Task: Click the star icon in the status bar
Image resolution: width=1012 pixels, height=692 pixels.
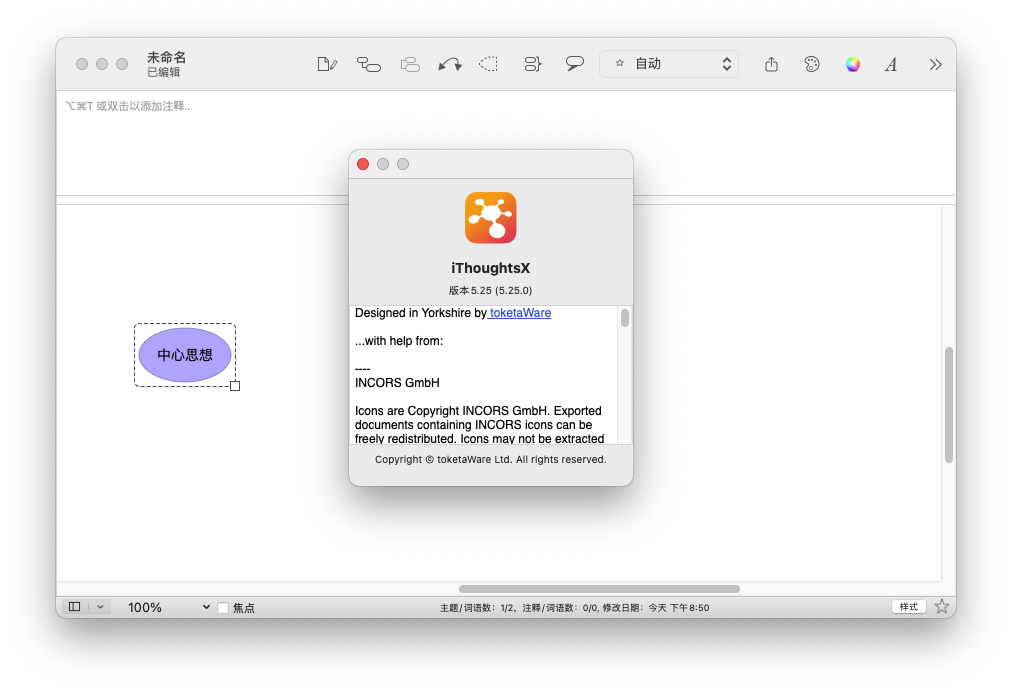Action: pos(942,607)
